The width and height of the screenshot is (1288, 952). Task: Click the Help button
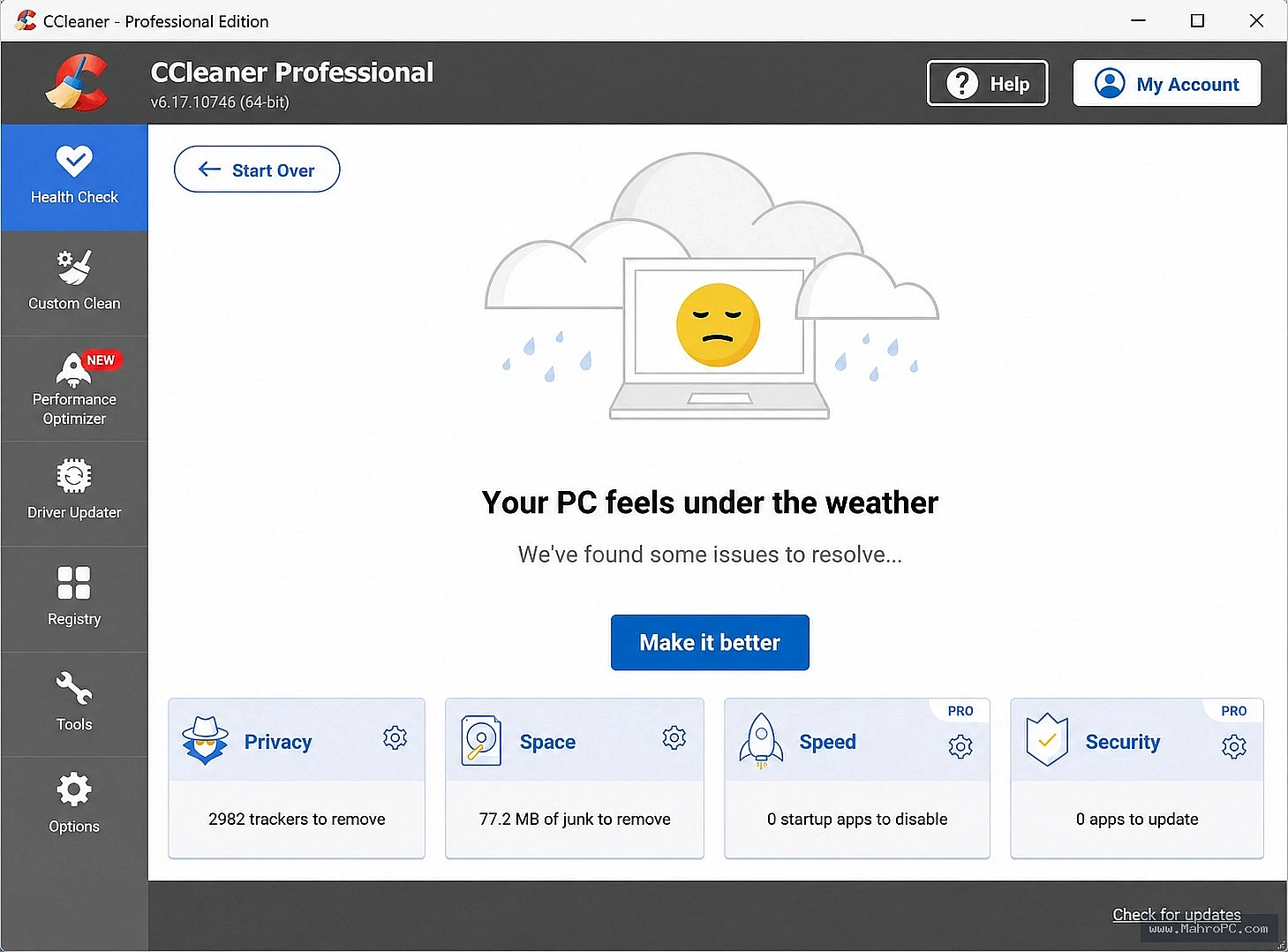tap(988, 83)
